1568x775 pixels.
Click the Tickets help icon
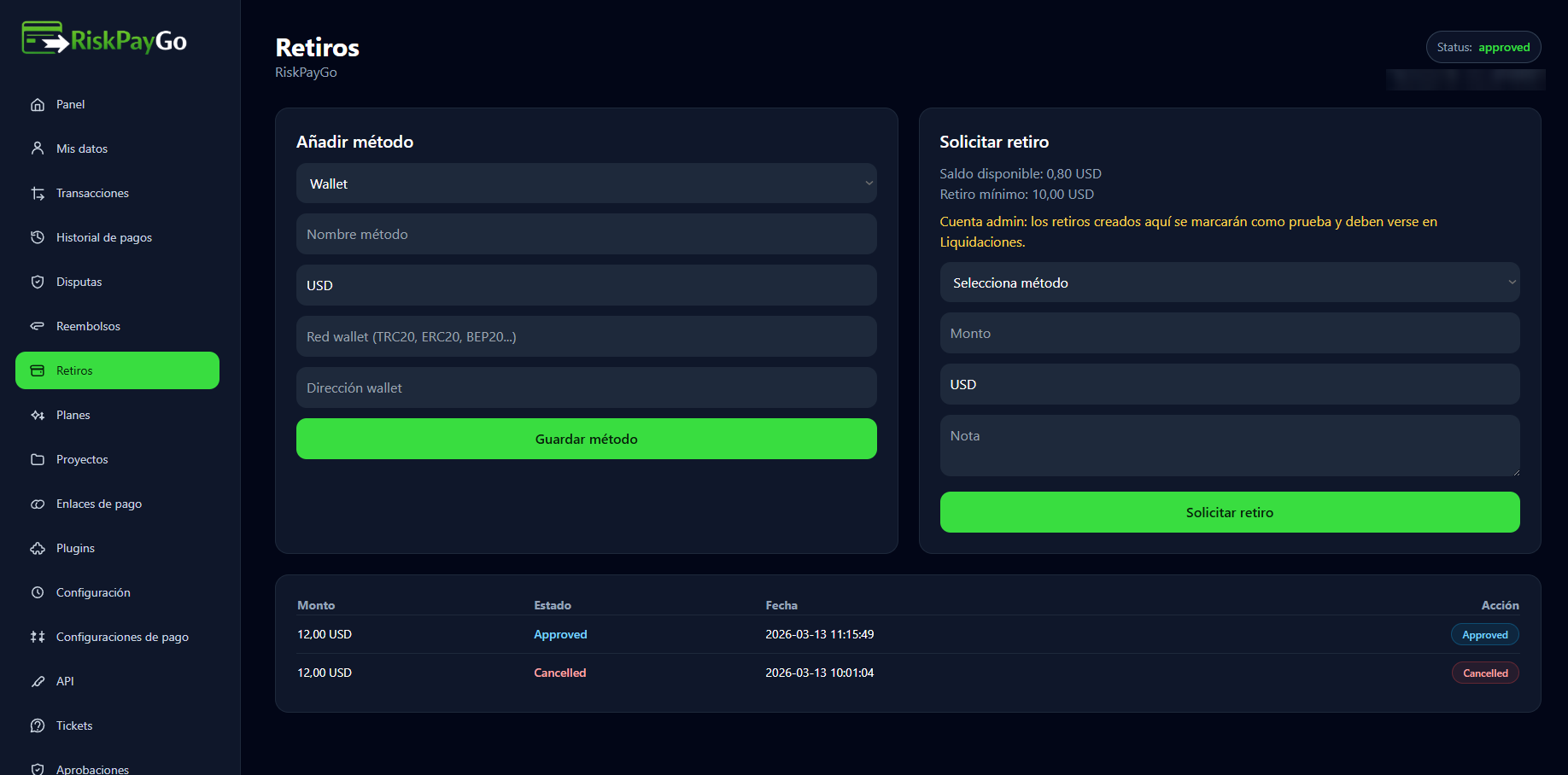click(38, 725)
